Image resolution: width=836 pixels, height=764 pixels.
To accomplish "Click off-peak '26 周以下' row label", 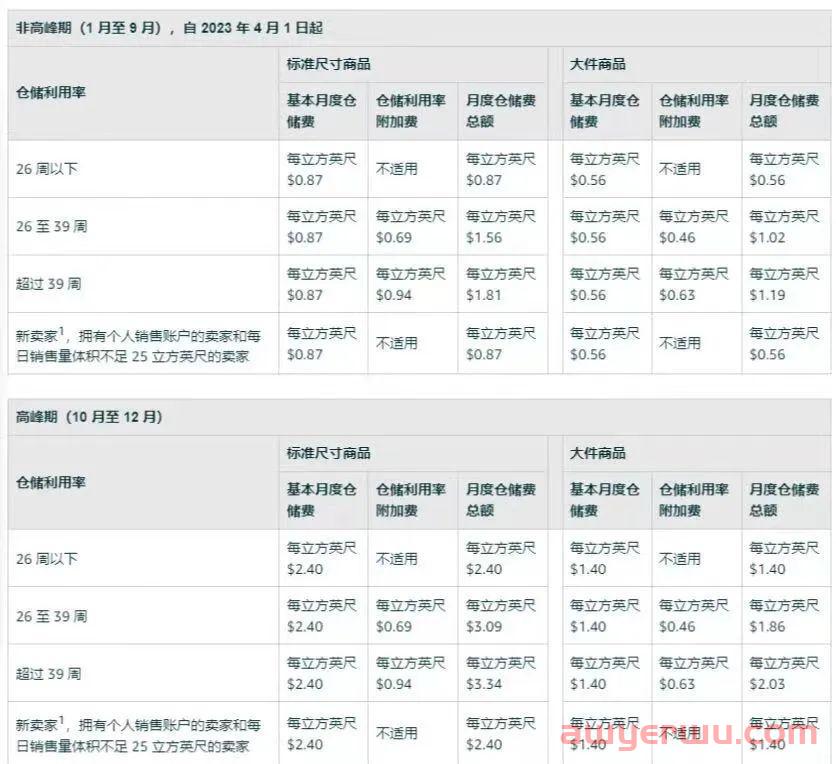I will (47, 170).
